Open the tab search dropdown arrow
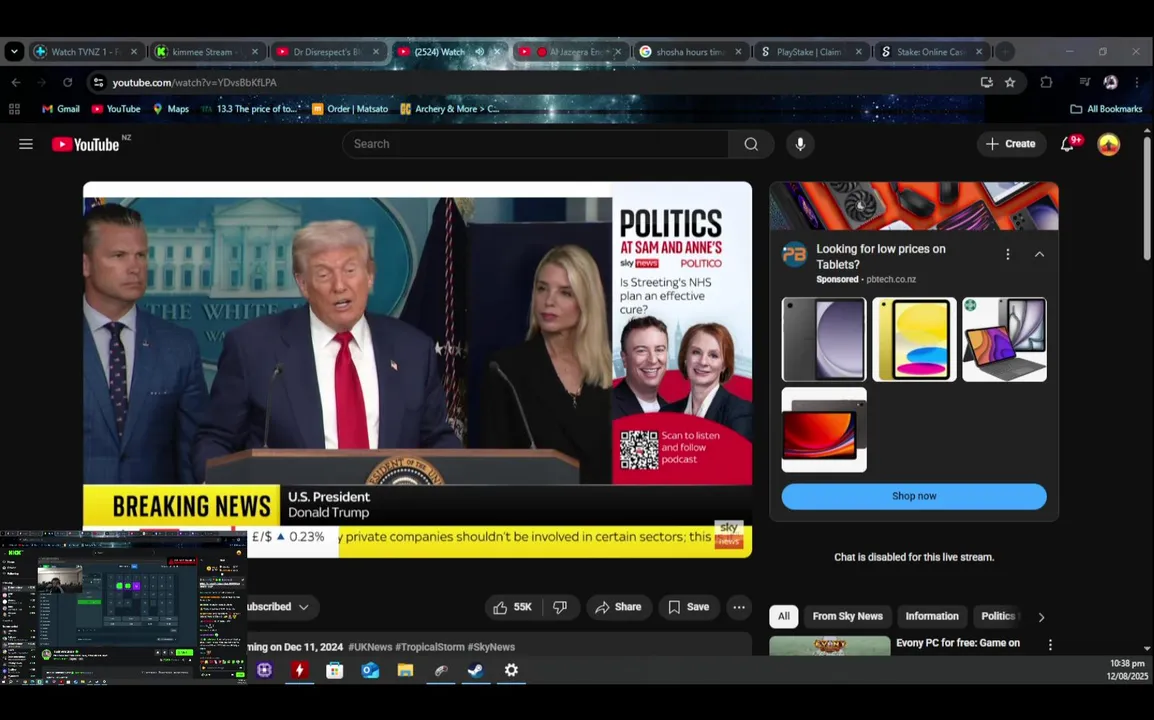This screenshot has height=720, width=1154. 14,52
